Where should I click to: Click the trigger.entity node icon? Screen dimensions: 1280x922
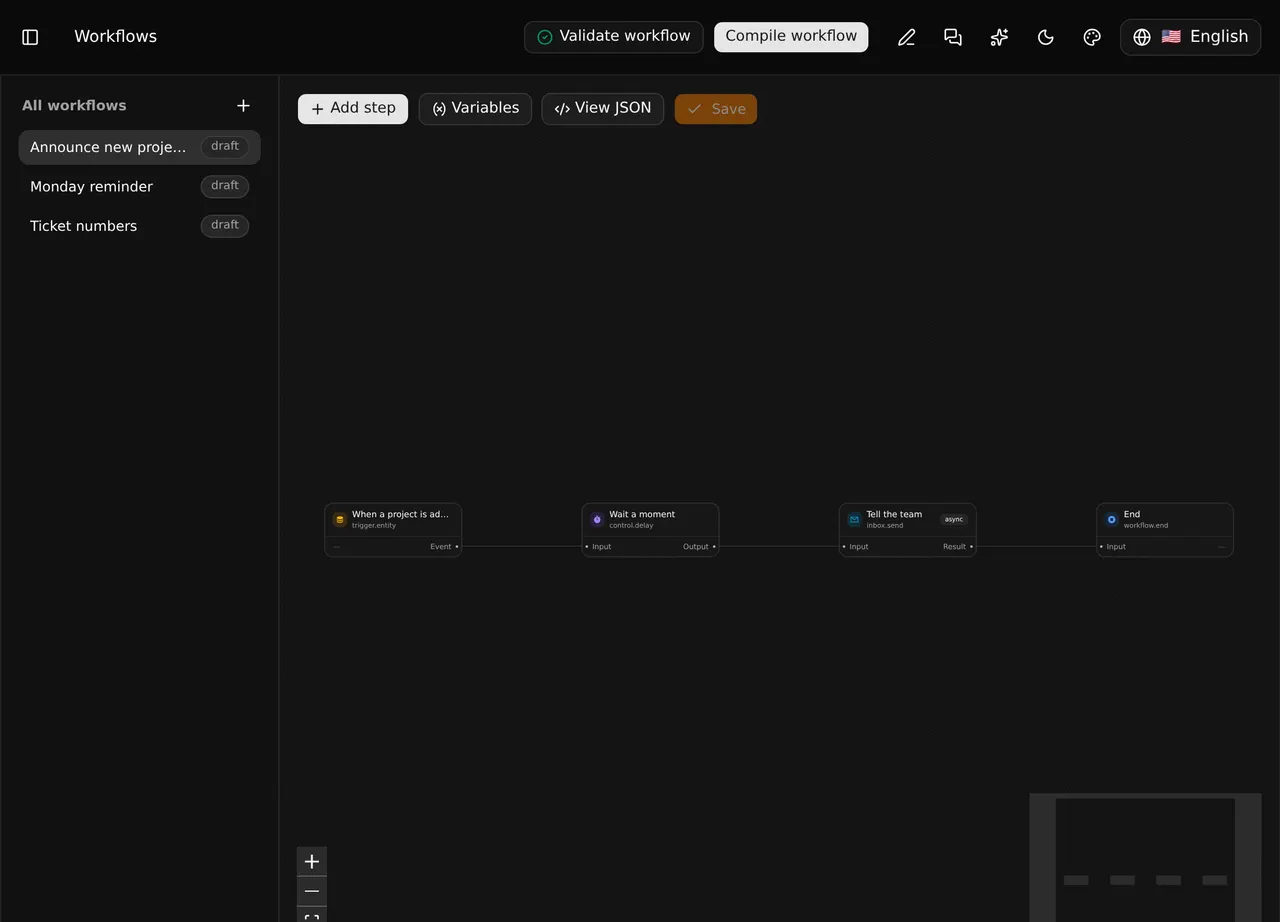tap(340, 520)
